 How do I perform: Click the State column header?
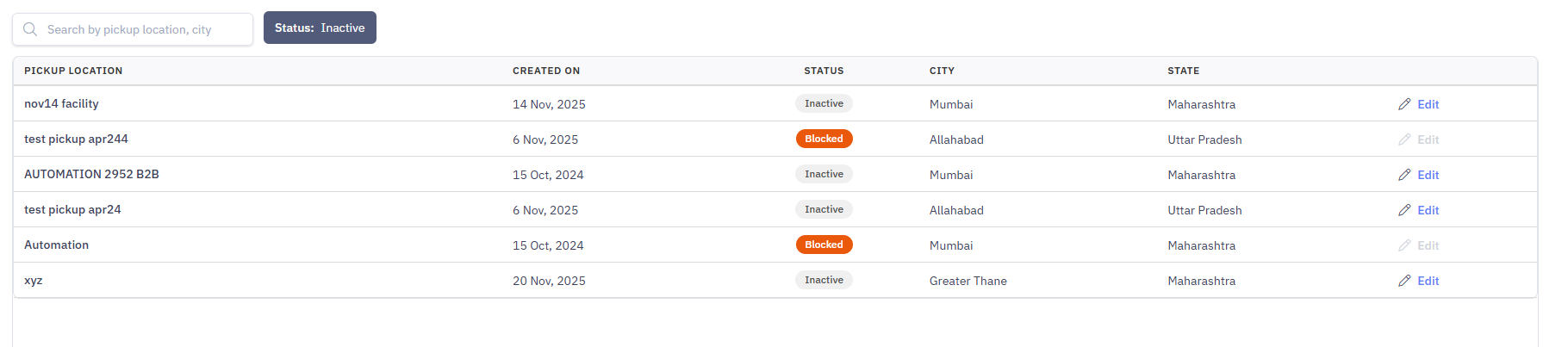(x=1183, y=71)
